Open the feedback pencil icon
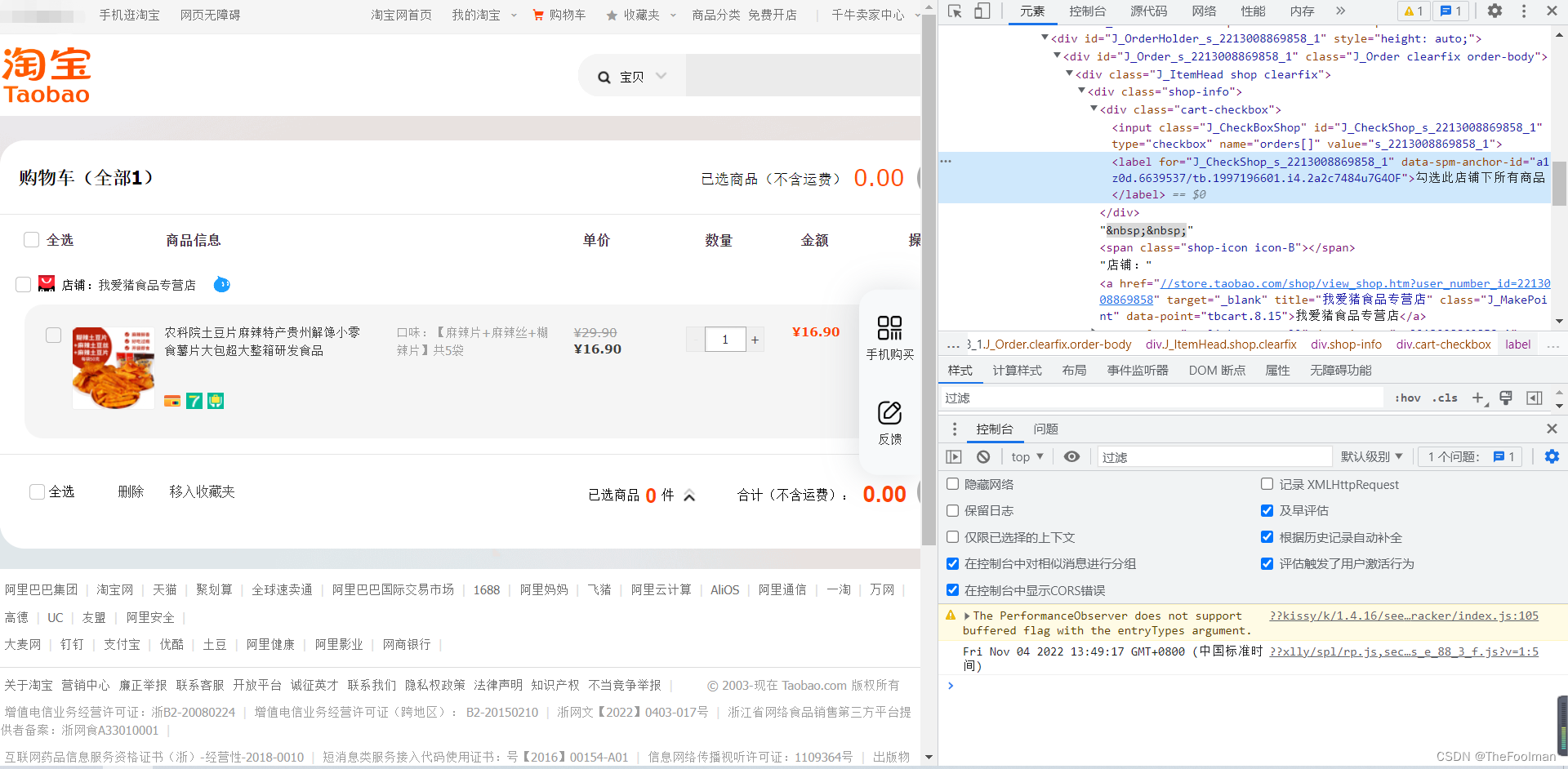 pyautogui.click(x=889, y=413)
